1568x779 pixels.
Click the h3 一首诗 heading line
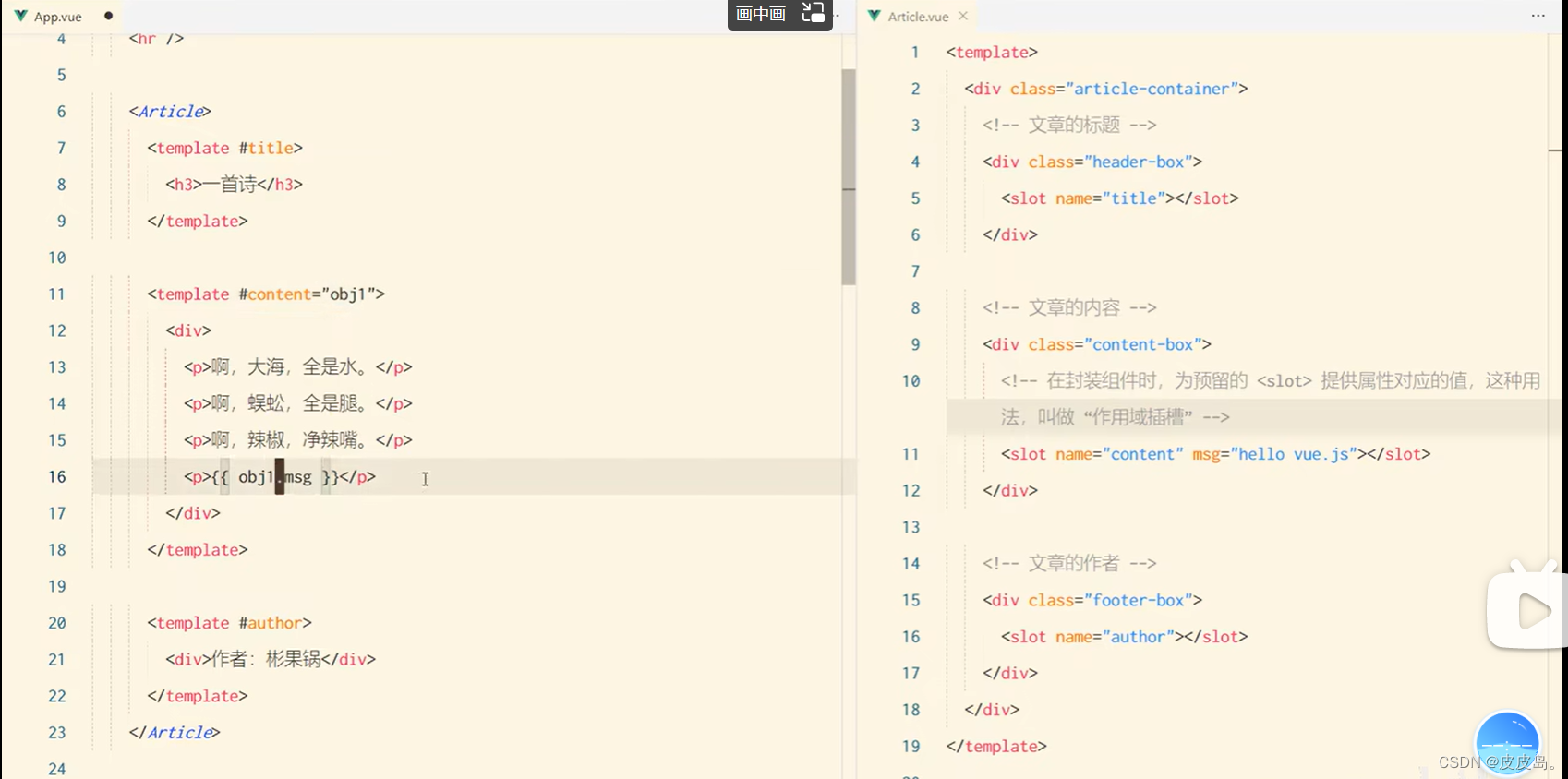click(235, 185)
